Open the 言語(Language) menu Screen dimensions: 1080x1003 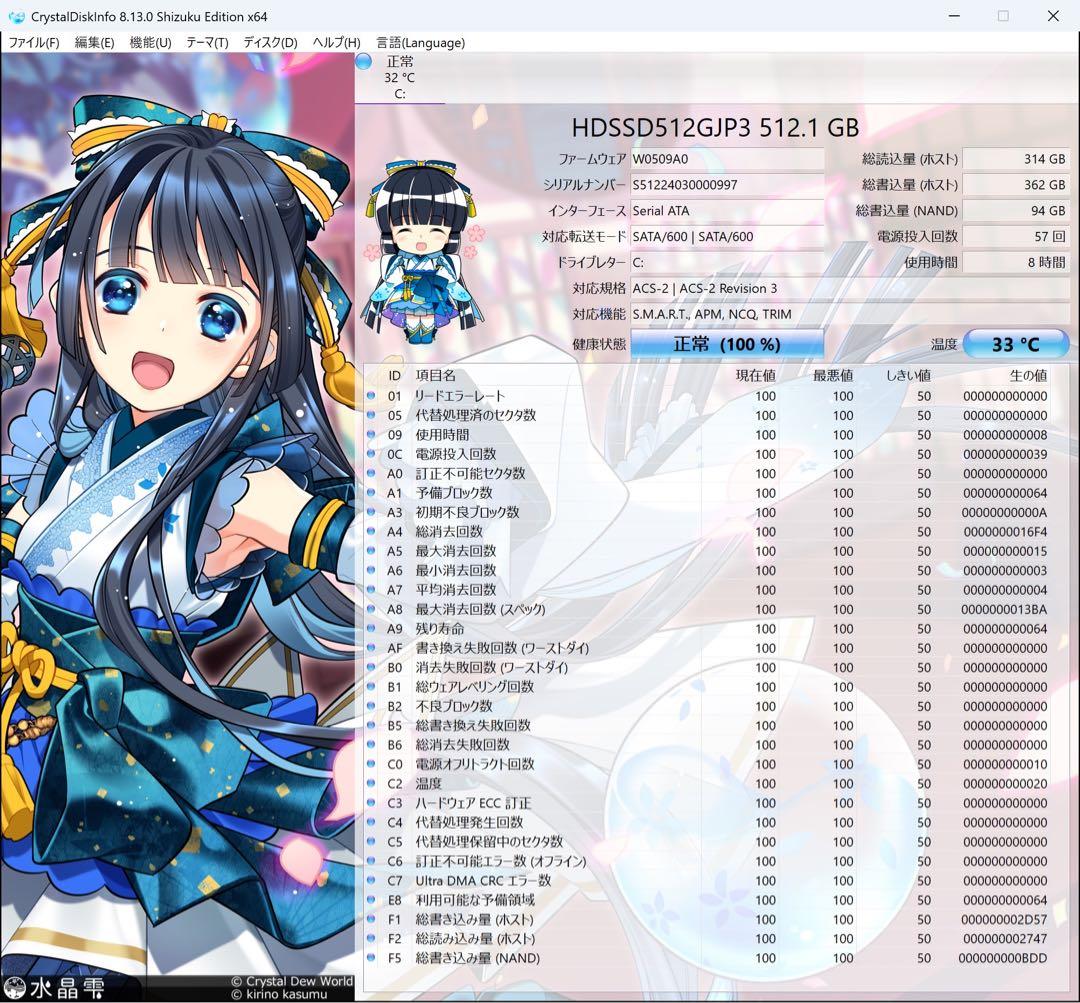[420, 42]
